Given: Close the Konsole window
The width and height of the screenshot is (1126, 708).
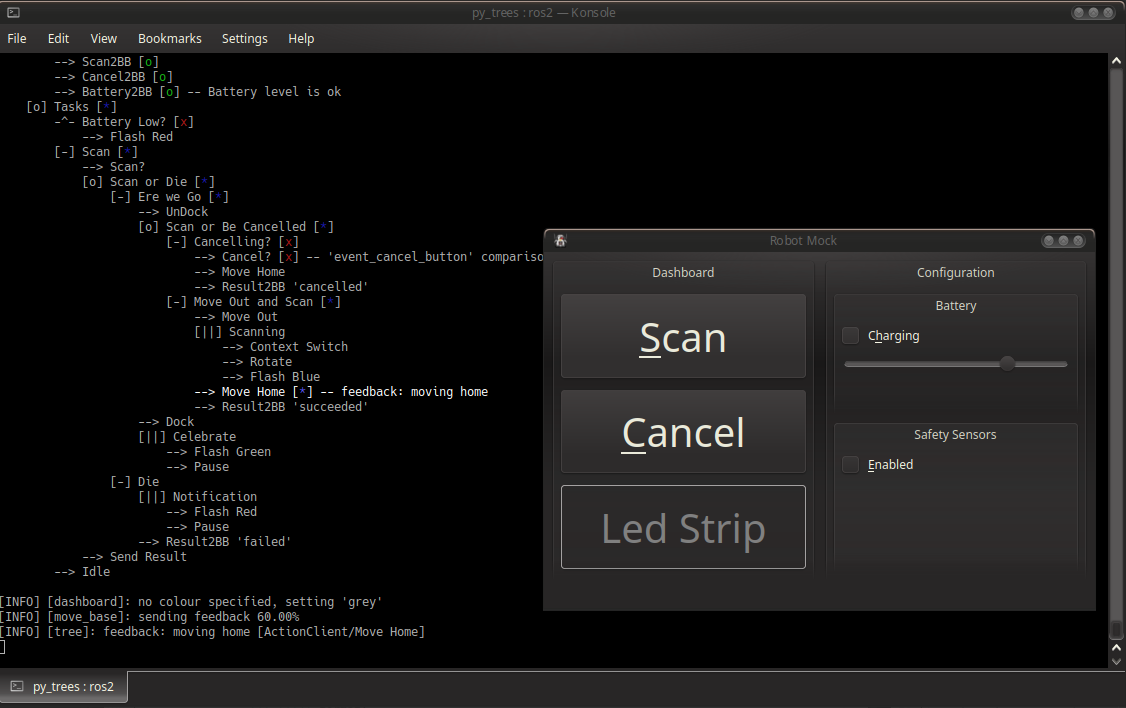Looking at the screenshot, I should [x=1108, y=12].
